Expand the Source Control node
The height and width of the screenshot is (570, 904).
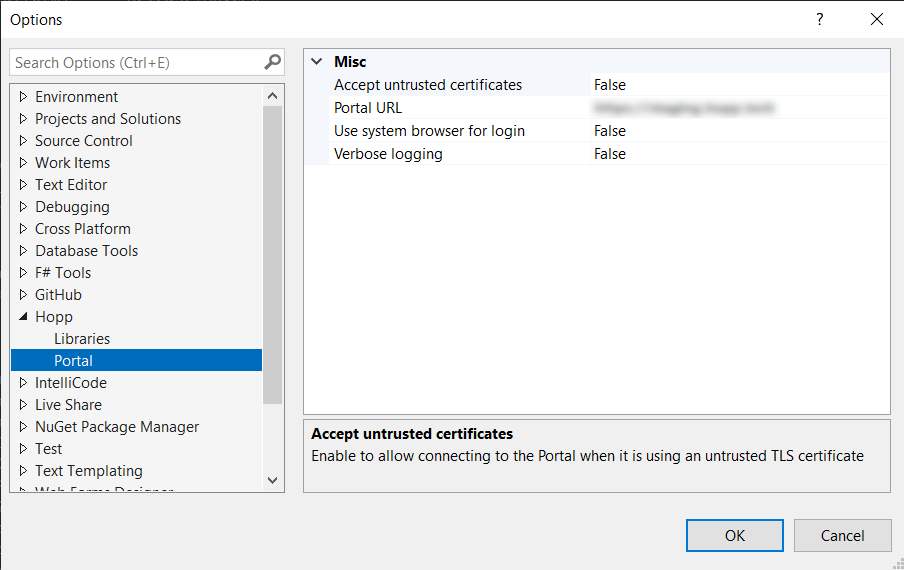(23, 140)
